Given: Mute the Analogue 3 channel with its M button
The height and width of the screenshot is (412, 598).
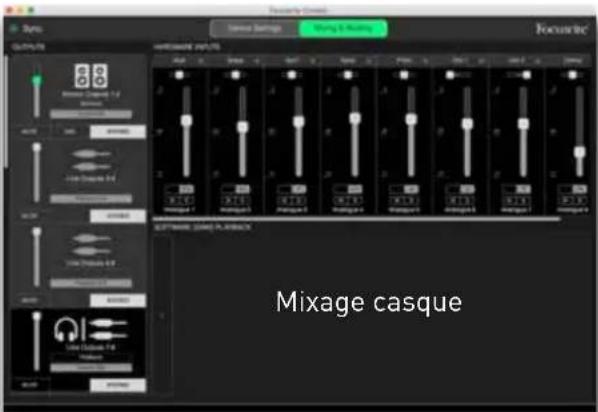Looking at the screenshot, I should [x=285, y=200].
